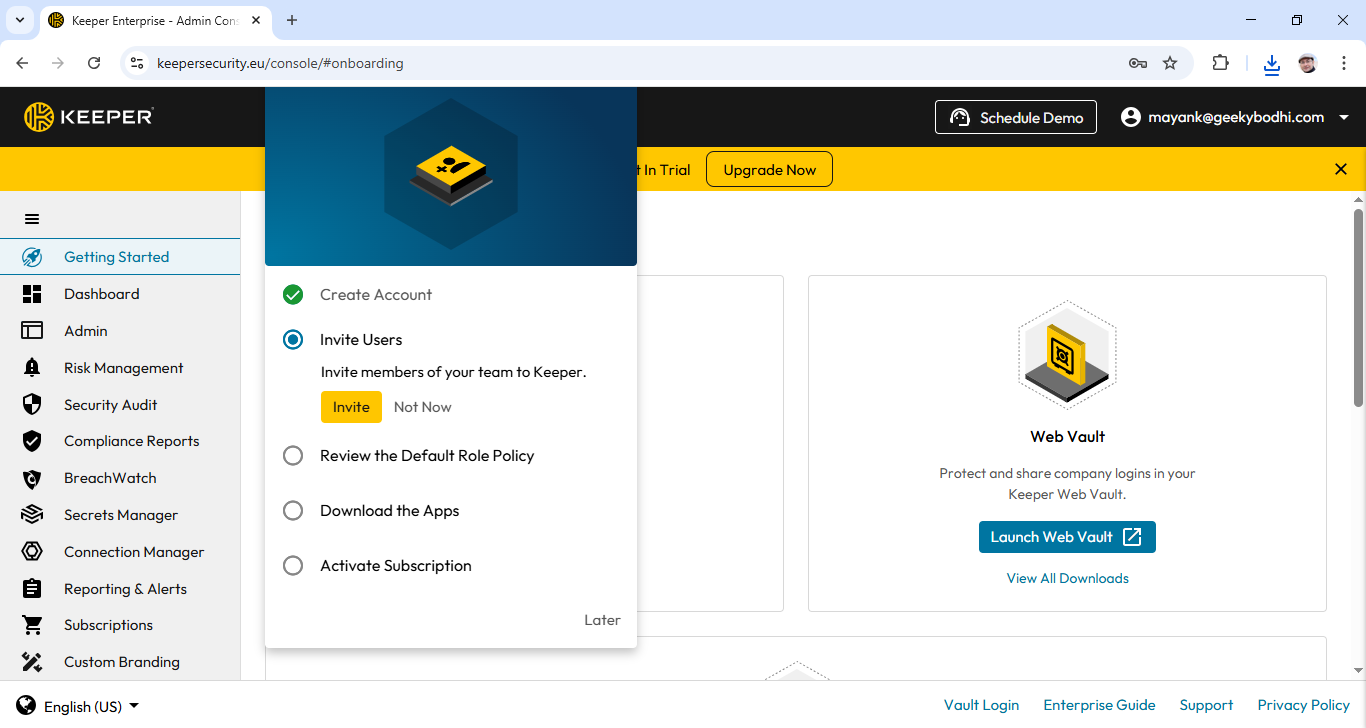Click the Custom Branding wand icon
1366x728 pixels.
coord(32,662)
